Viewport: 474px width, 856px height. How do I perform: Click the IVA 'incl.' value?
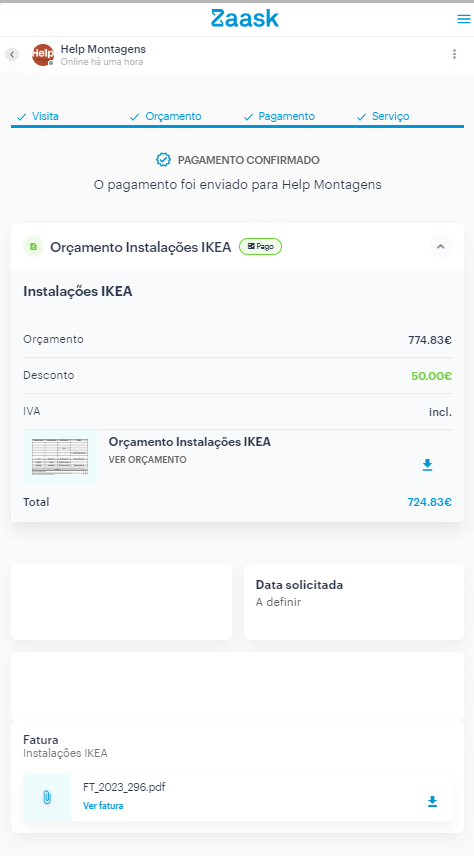(440, 412)
